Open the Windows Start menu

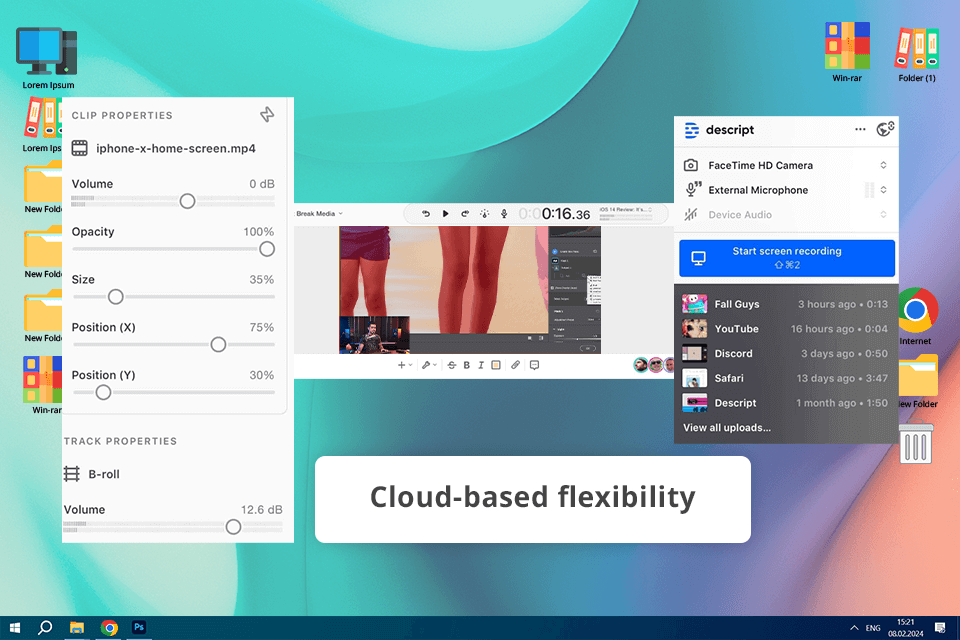pyautogui.click(x=15, y=628)
